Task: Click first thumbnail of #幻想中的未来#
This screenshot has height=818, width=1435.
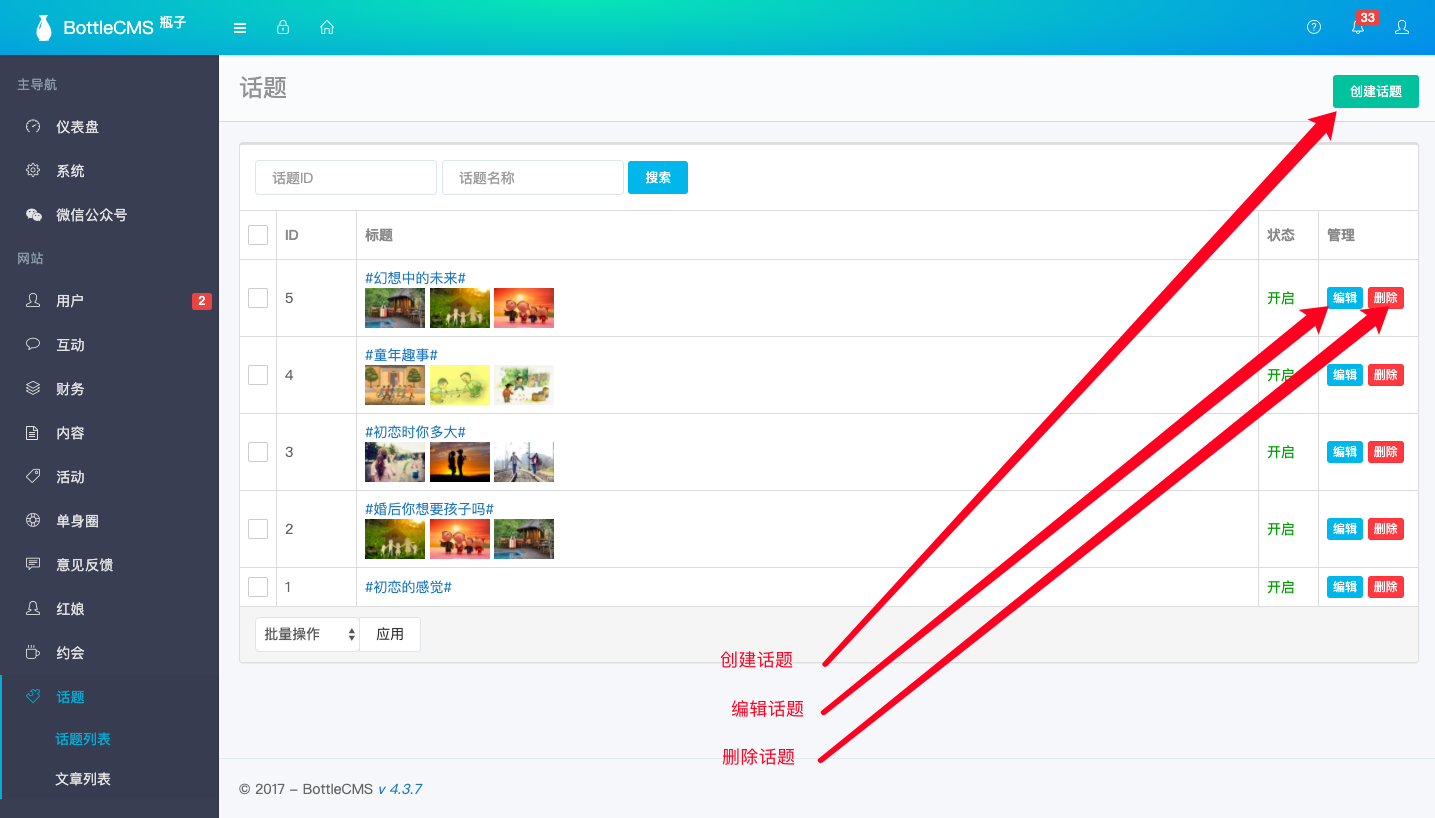Action: (x=395, y=308)
